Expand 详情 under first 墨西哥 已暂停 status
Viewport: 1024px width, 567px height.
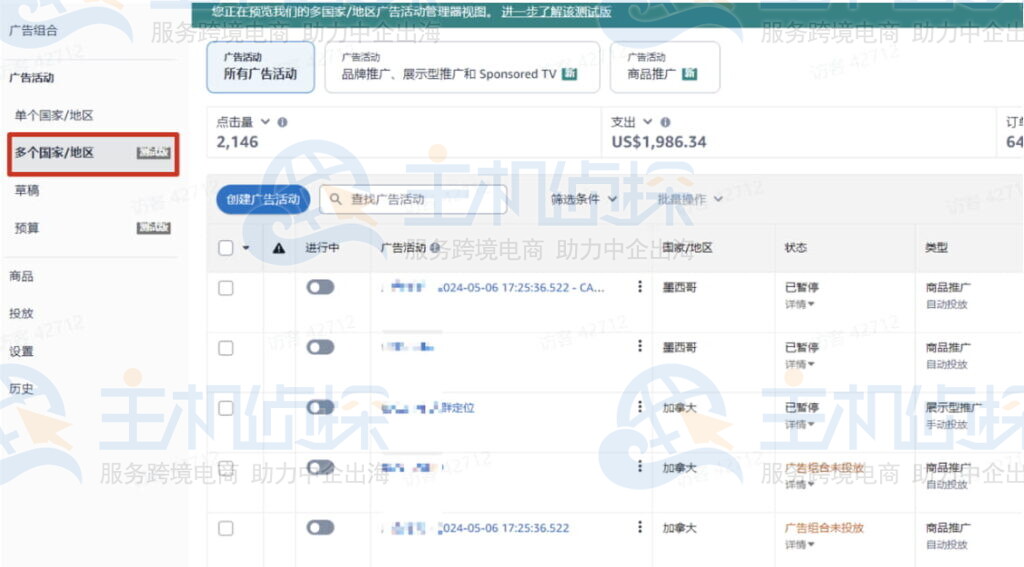coord(799,304)
